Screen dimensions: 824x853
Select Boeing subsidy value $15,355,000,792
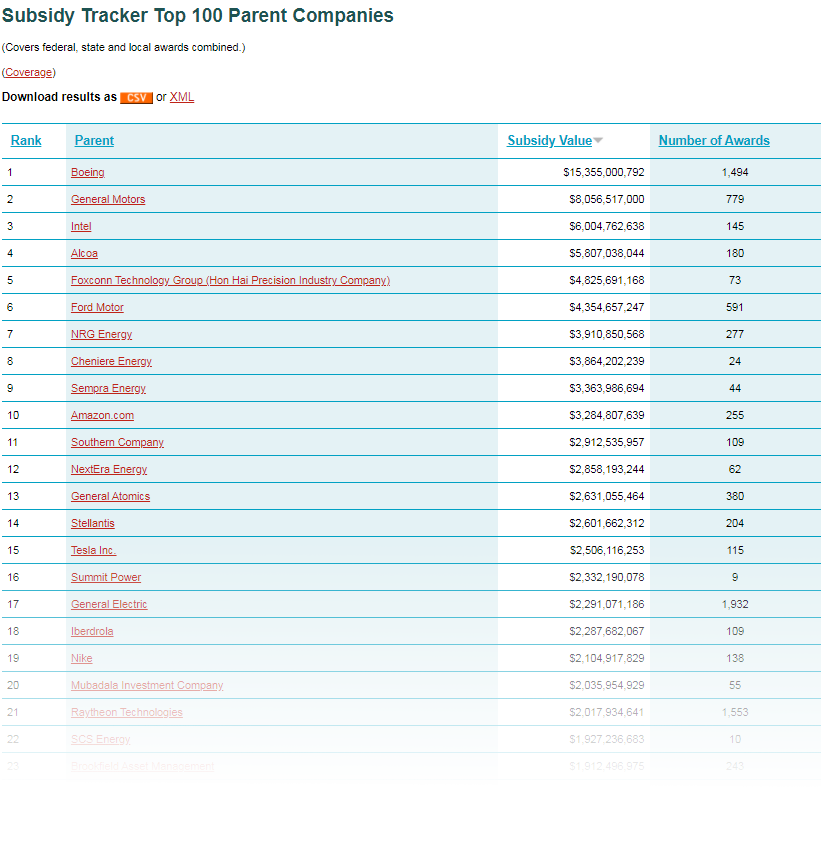[x=604, y=172]
